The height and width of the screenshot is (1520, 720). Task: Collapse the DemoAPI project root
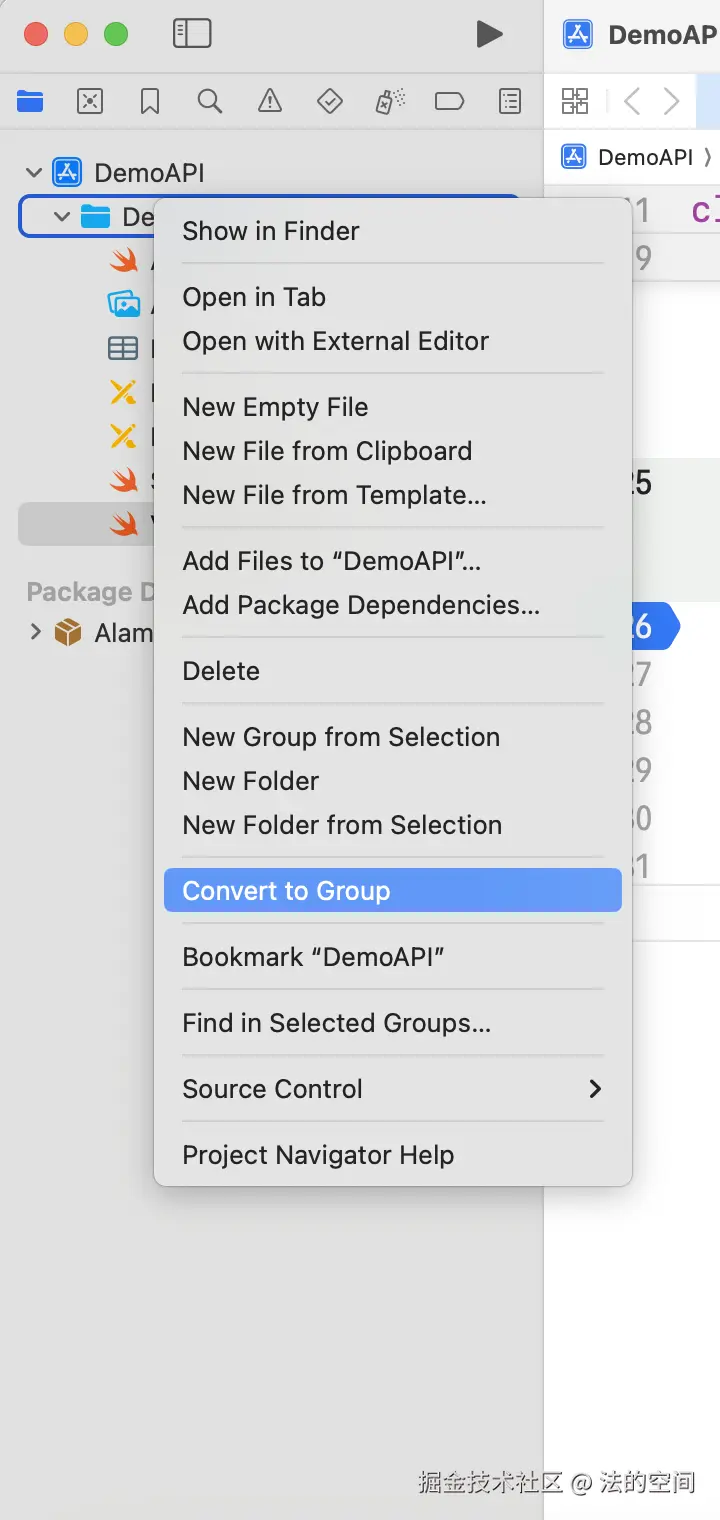pos(34,173)
